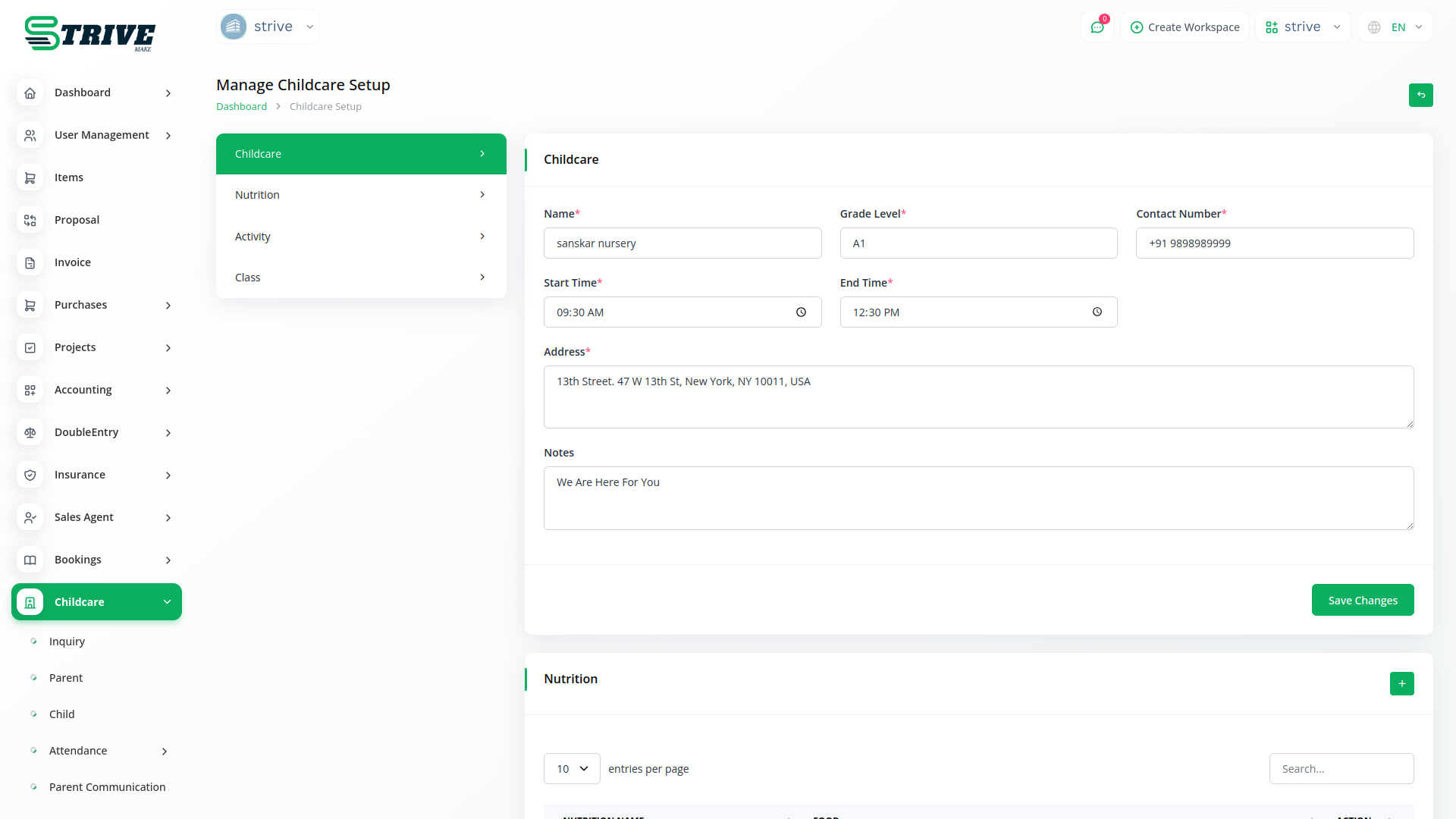Open the chat messages icon
The width and height of the screenshot is (1456, 819).
tap(1097, 27)
